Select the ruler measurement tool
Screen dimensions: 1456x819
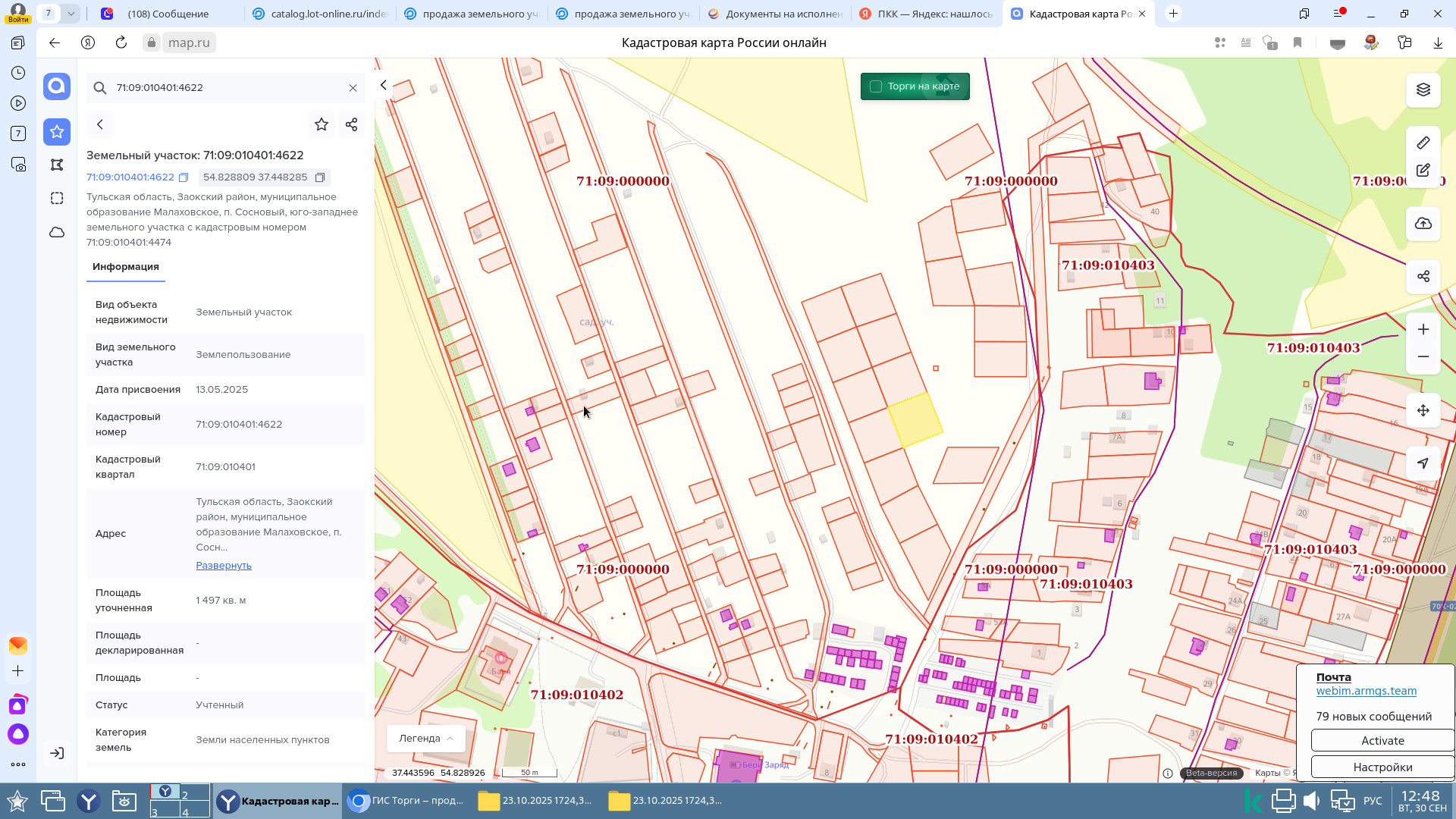coord(1423,143)
